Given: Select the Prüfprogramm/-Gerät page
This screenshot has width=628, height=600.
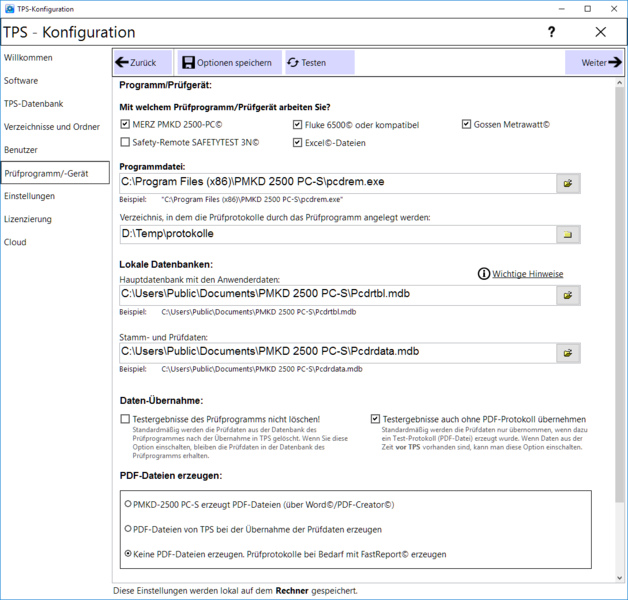Looking at the screenshot, I should click(55, 173).
